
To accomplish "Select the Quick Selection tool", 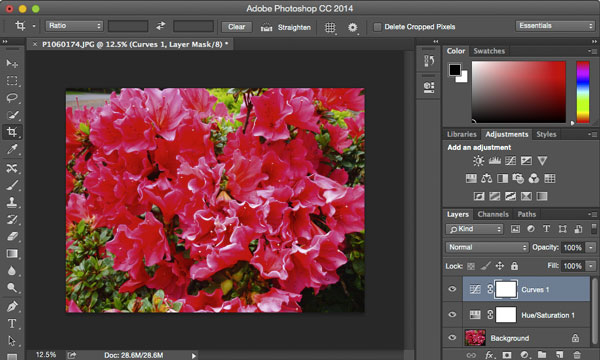I will pyautogui.click(x=12, y=115).
